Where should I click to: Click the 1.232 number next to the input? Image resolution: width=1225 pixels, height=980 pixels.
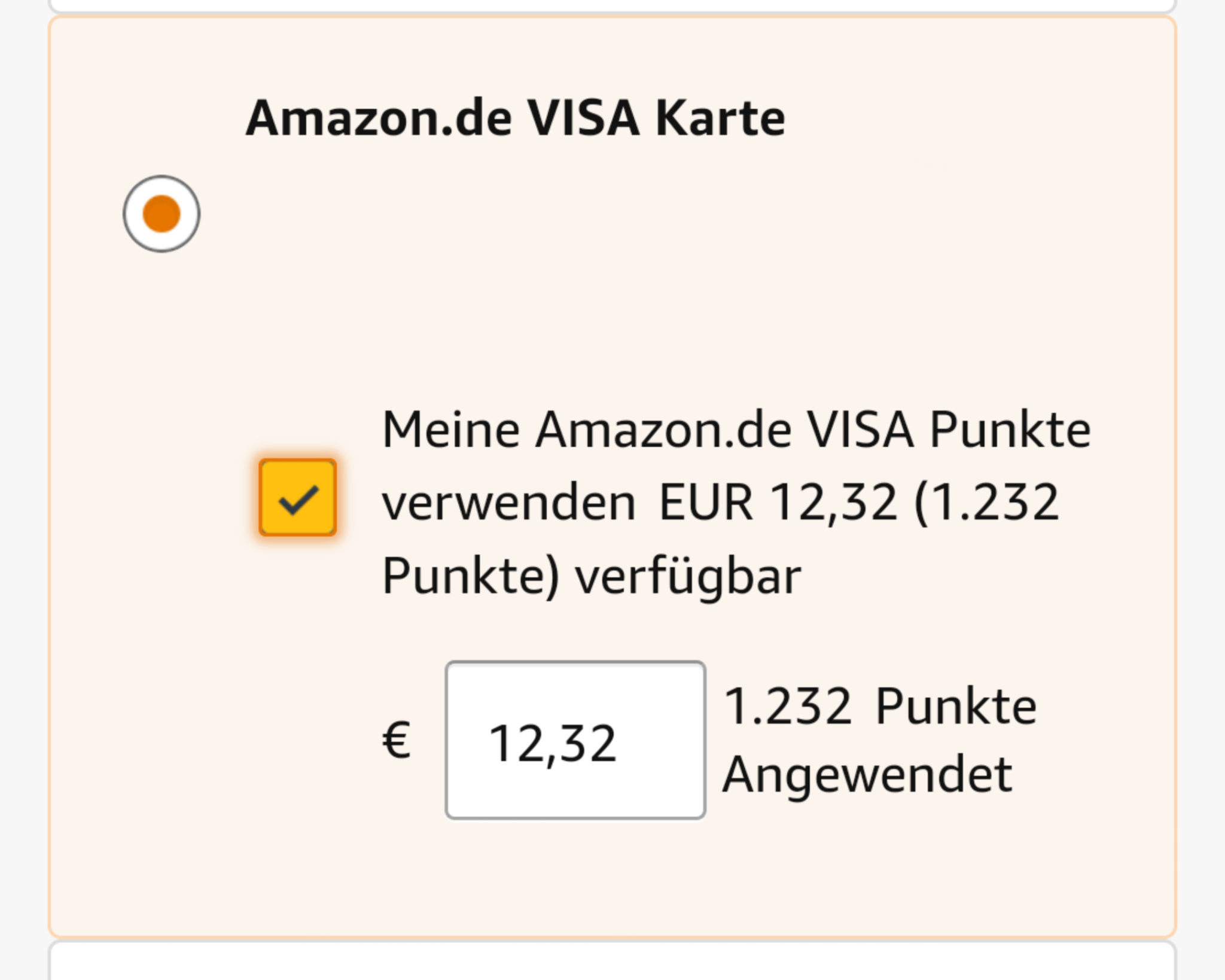pos(788,706)
